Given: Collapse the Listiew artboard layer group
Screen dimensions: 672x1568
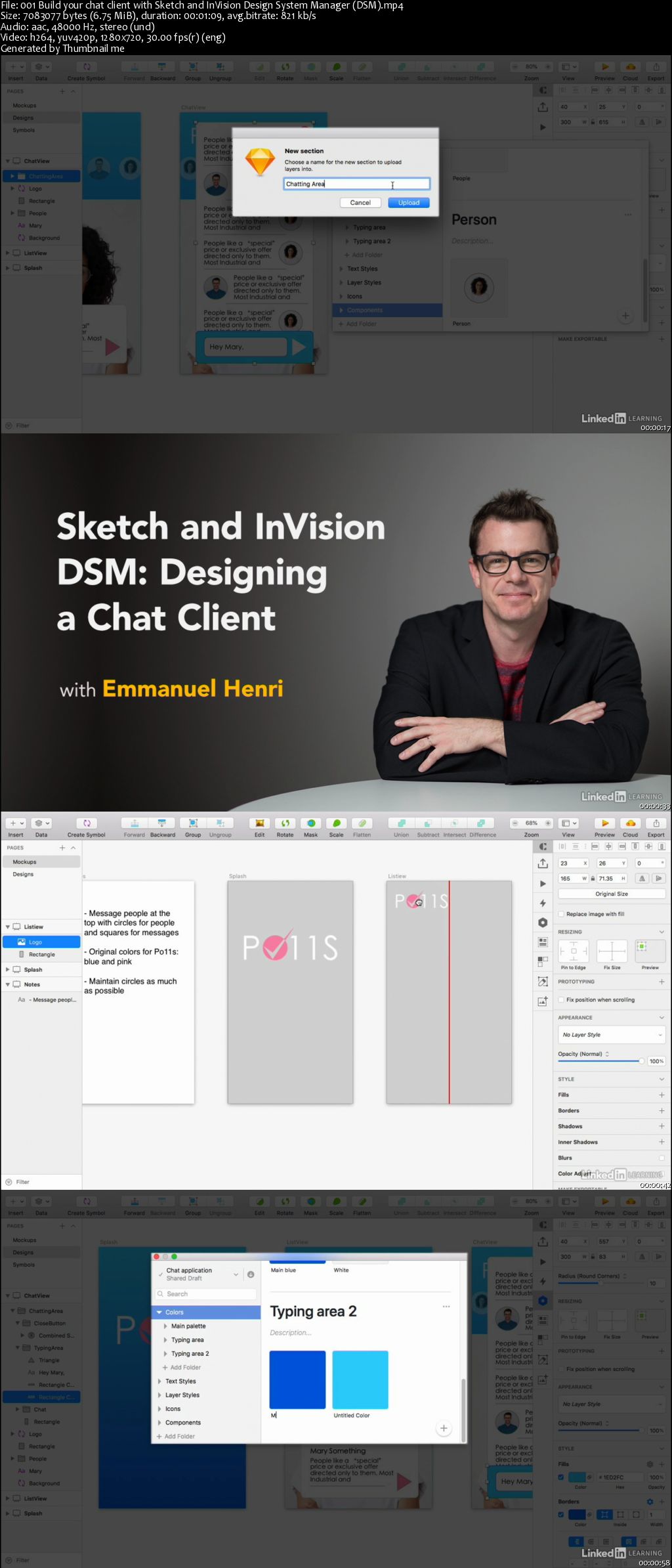Looking at the screenshot, I should 8,927.
